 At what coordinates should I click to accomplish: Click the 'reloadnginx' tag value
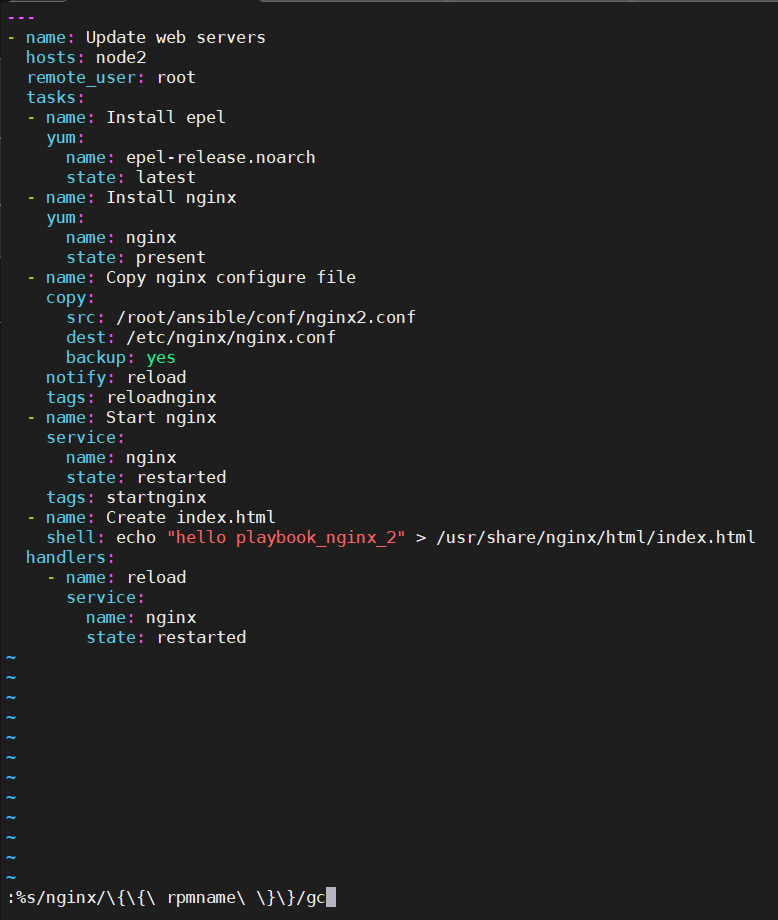[x=161, y=397]
